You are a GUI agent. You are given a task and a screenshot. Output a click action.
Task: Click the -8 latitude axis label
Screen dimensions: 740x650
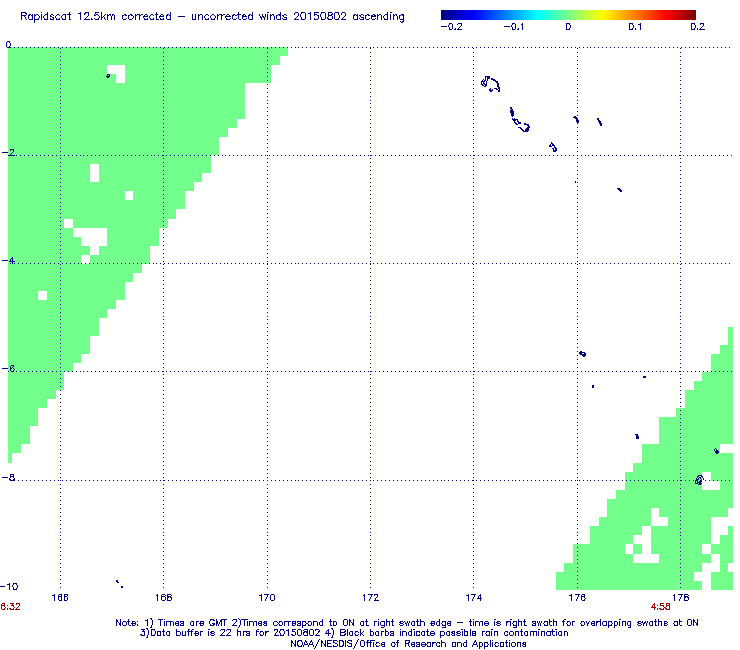point(8,477)
